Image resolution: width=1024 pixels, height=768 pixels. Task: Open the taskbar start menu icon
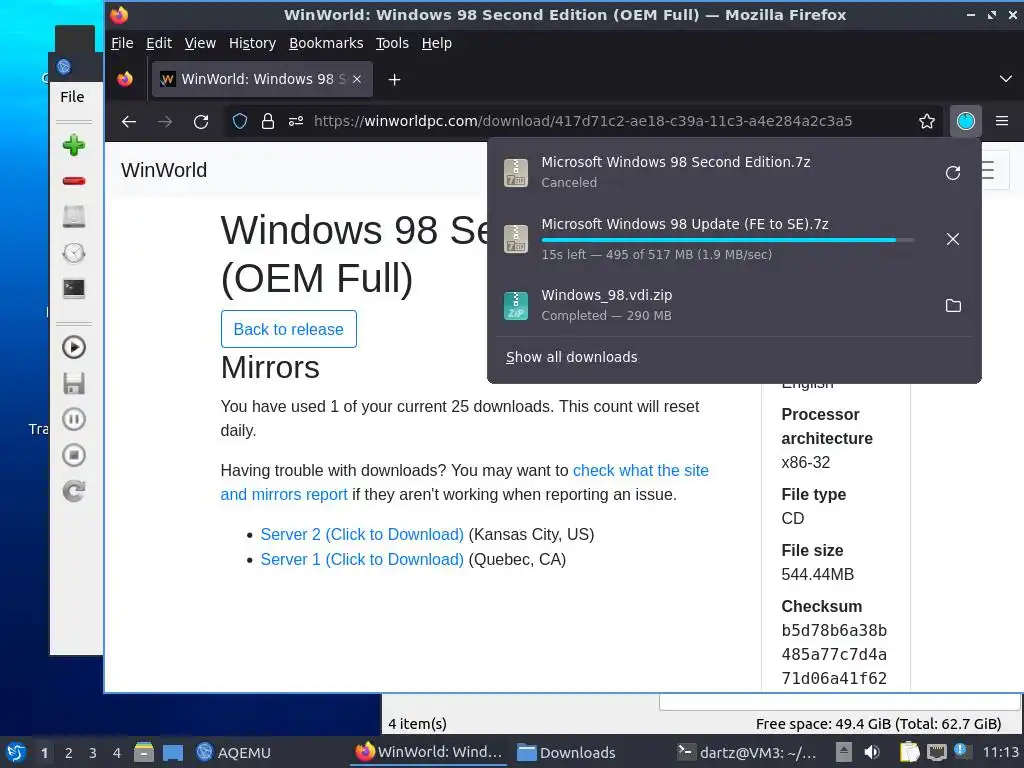pyautogui.click(x=16, y=752)
